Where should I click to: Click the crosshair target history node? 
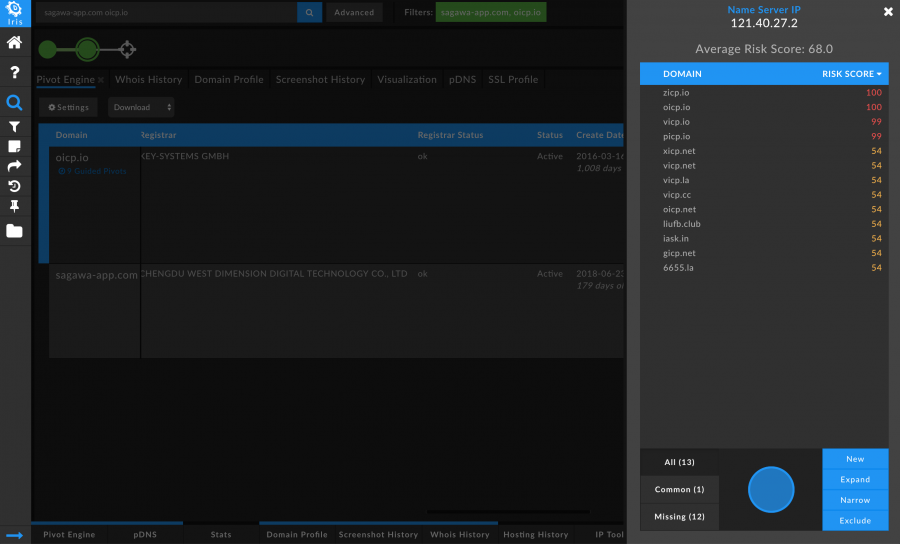[x=127, y=50]
